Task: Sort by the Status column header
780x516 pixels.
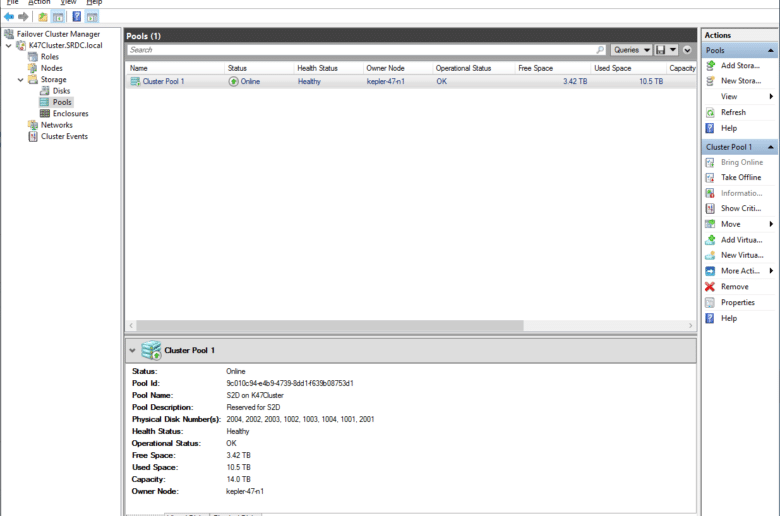Action: 259,68
